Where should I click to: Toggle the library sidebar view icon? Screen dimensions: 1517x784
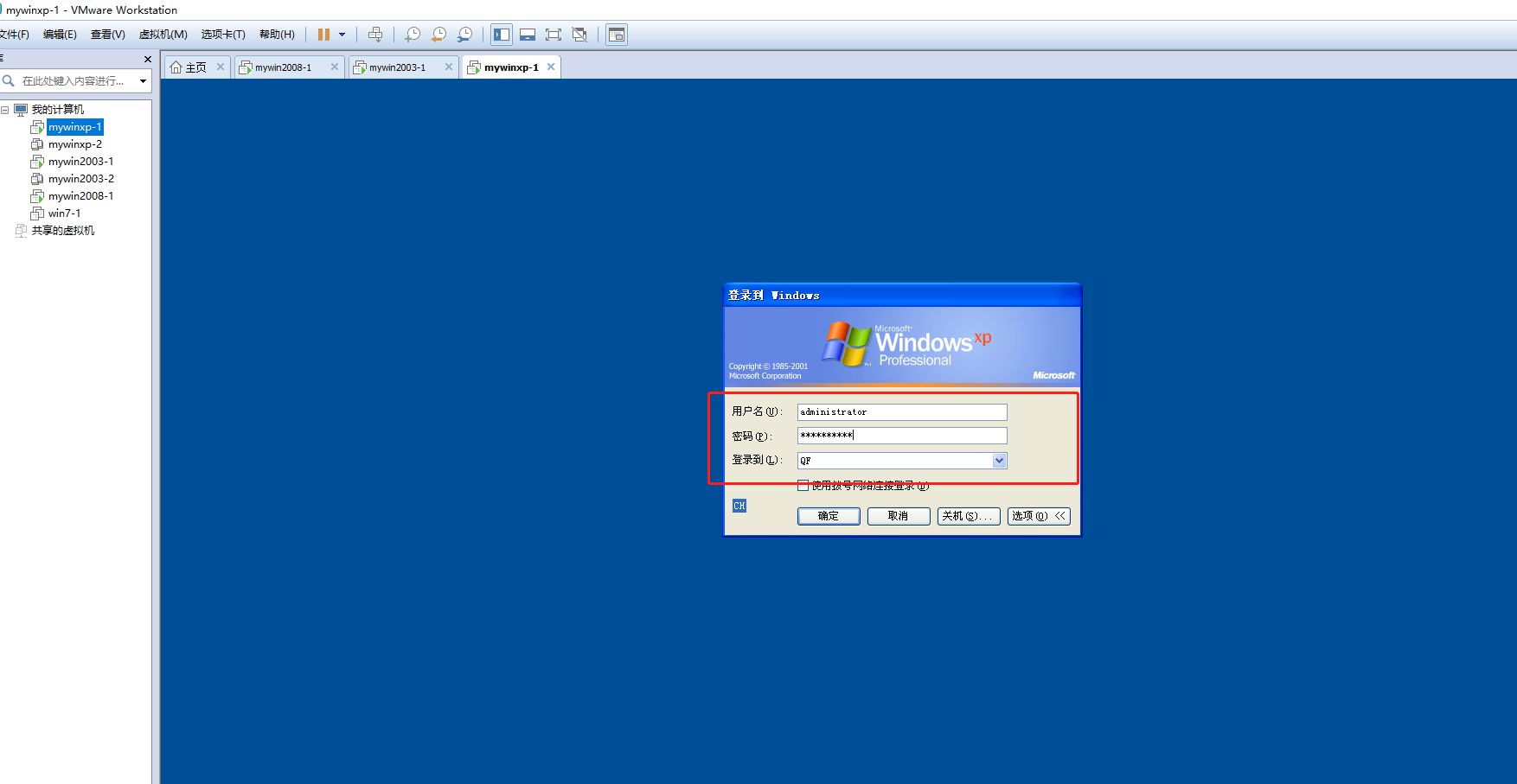point(502,35)
